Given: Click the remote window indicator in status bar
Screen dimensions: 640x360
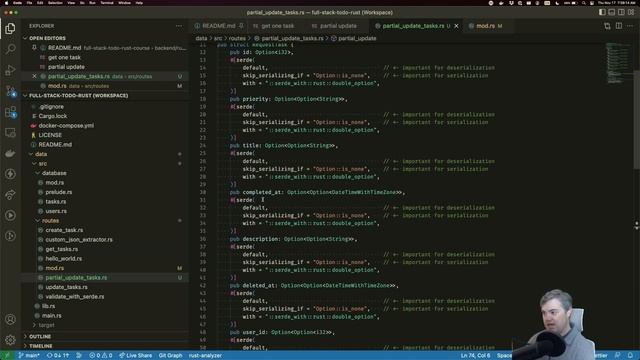Looking at the screenshot, I should coord(7,356).
